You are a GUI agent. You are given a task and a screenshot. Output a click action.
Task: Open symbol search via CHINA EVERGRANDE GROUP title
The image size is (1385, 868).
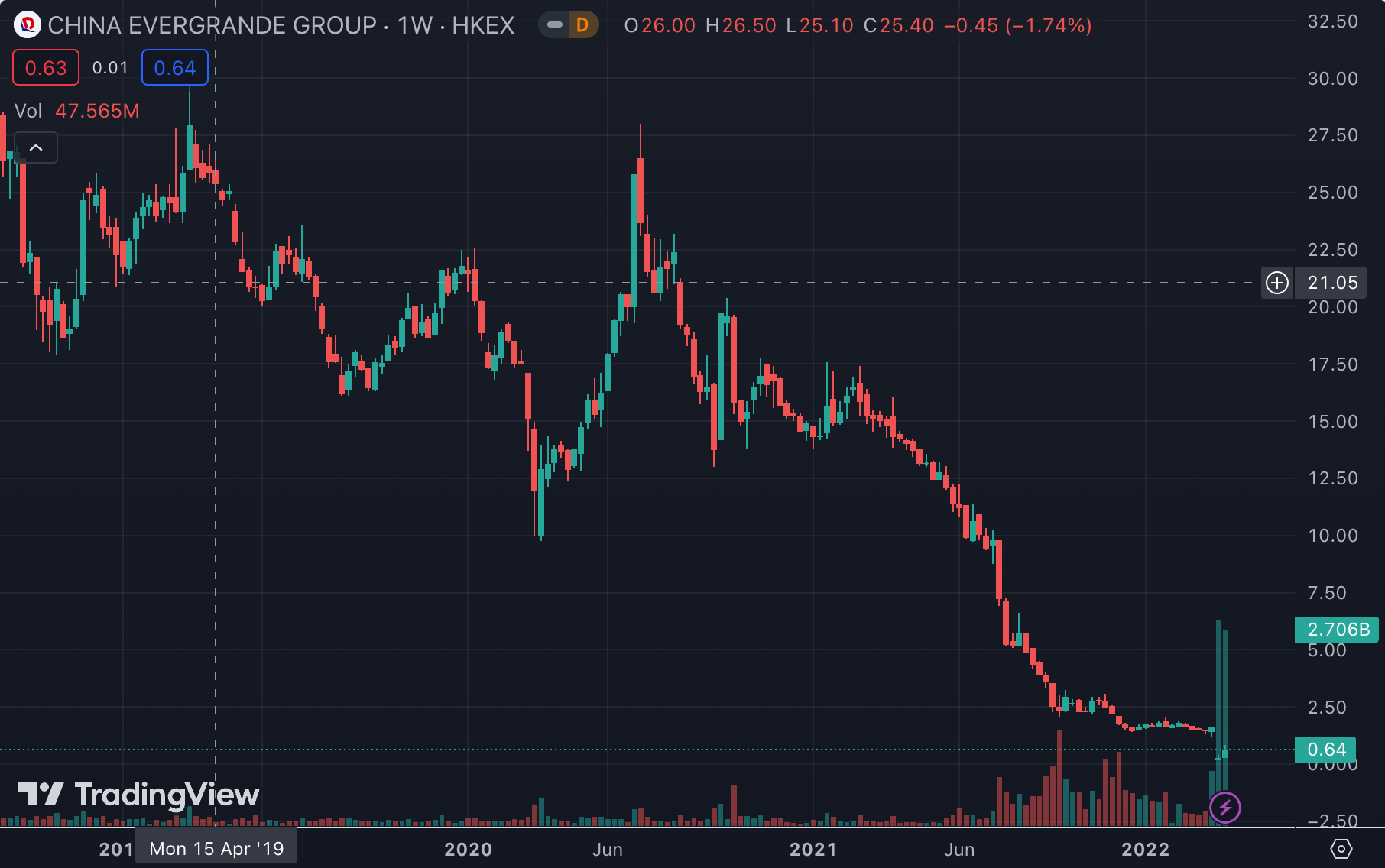click(212, 25)
